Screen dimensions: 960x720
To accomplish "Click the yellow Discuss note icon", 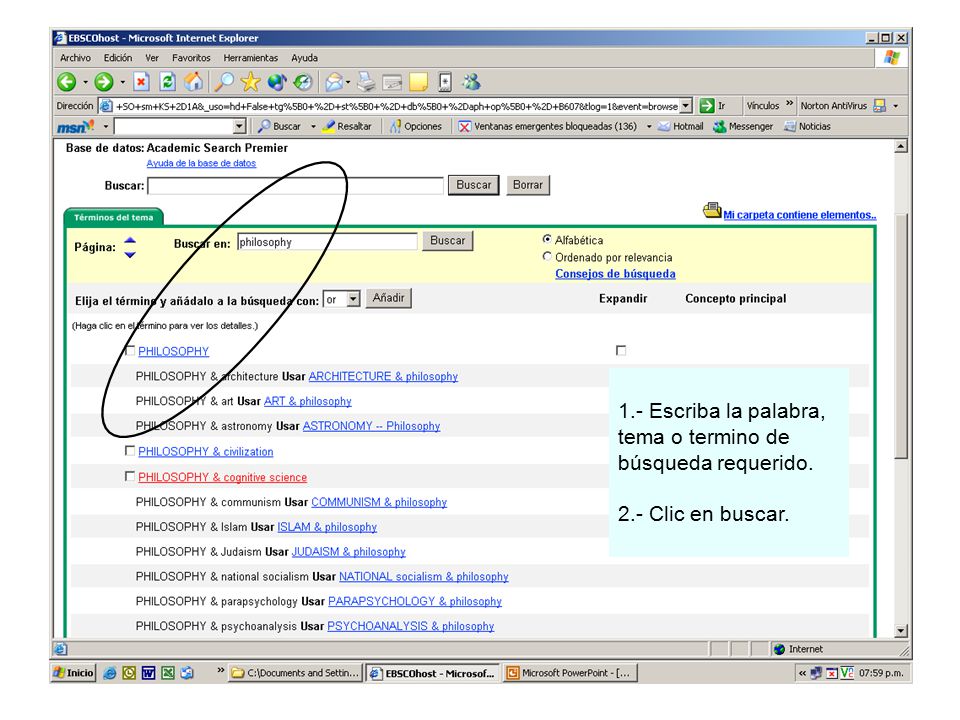I will click(419, 81).
